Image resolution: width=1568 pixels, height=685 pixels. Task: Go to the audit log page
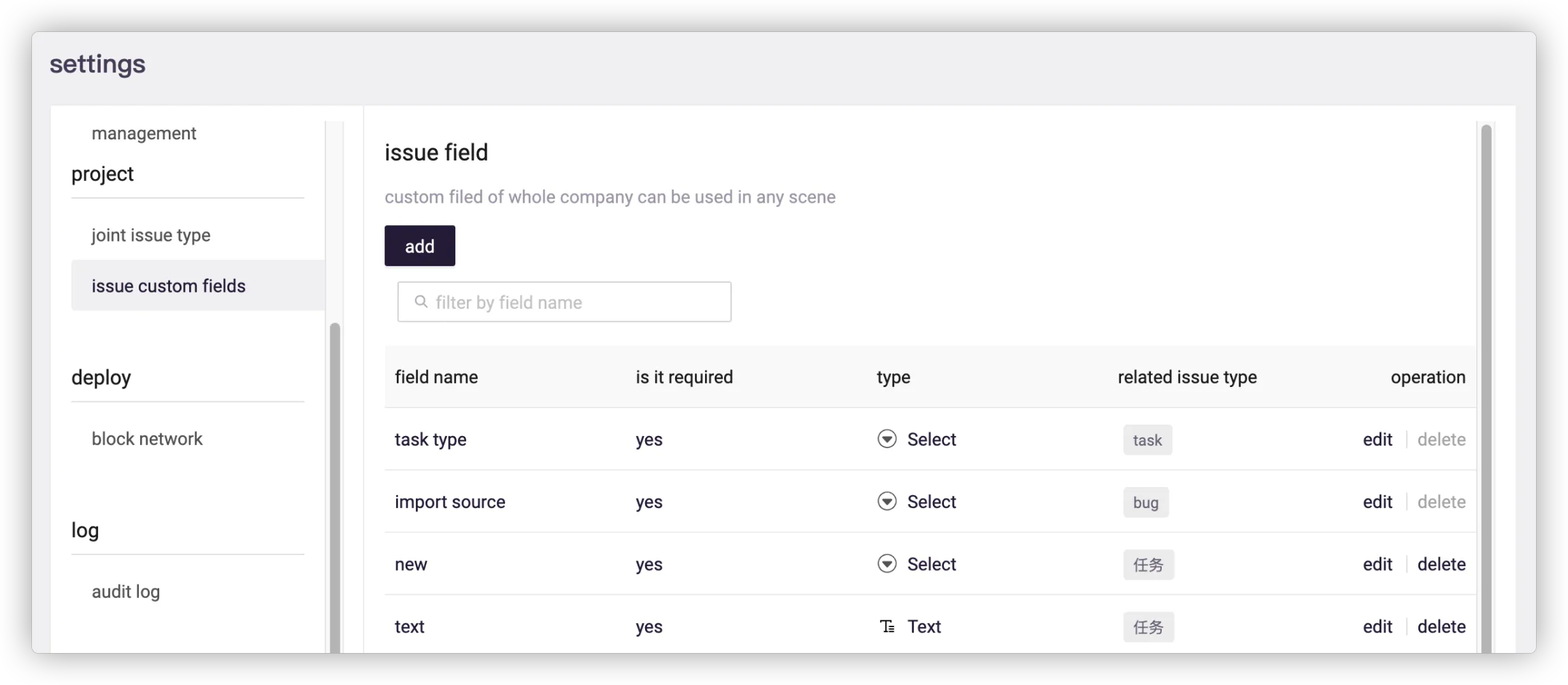tap(126, 592)
